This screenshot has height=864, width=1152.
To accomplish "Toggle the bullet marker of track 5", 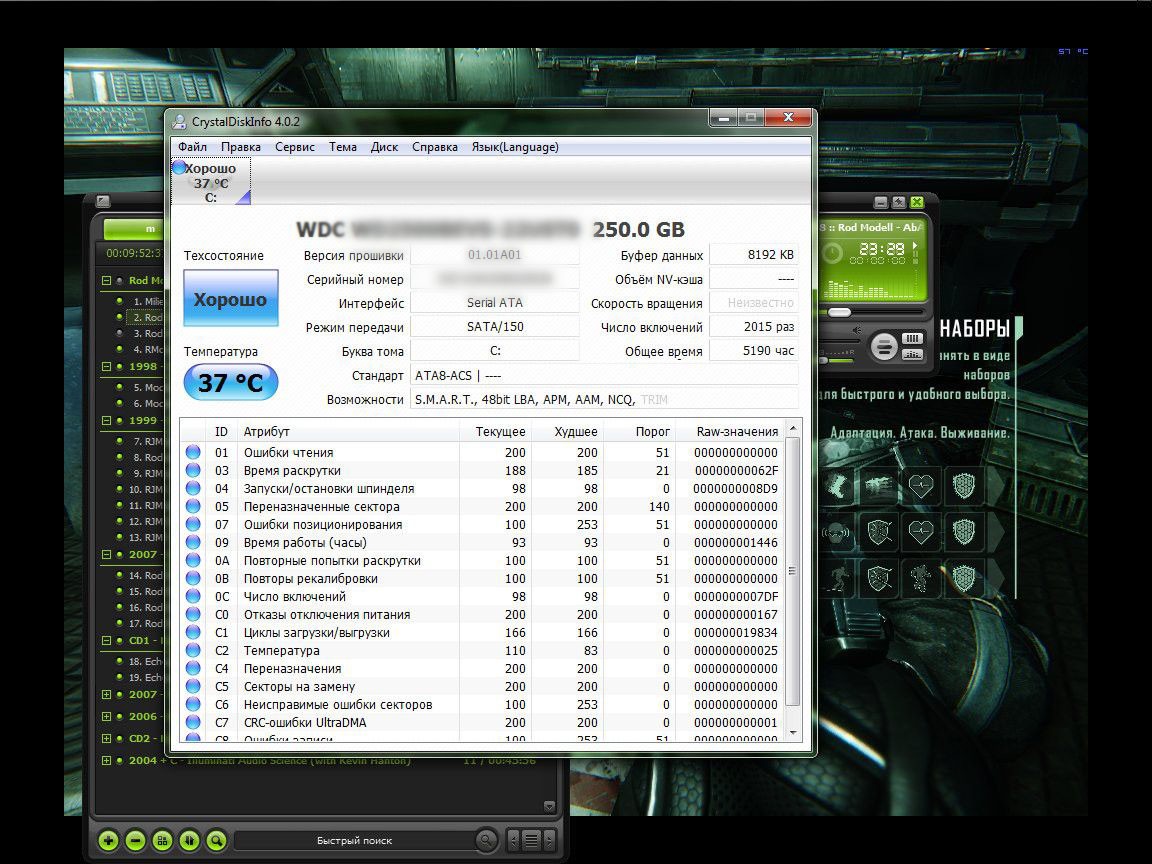I will (x=120, y=387).
